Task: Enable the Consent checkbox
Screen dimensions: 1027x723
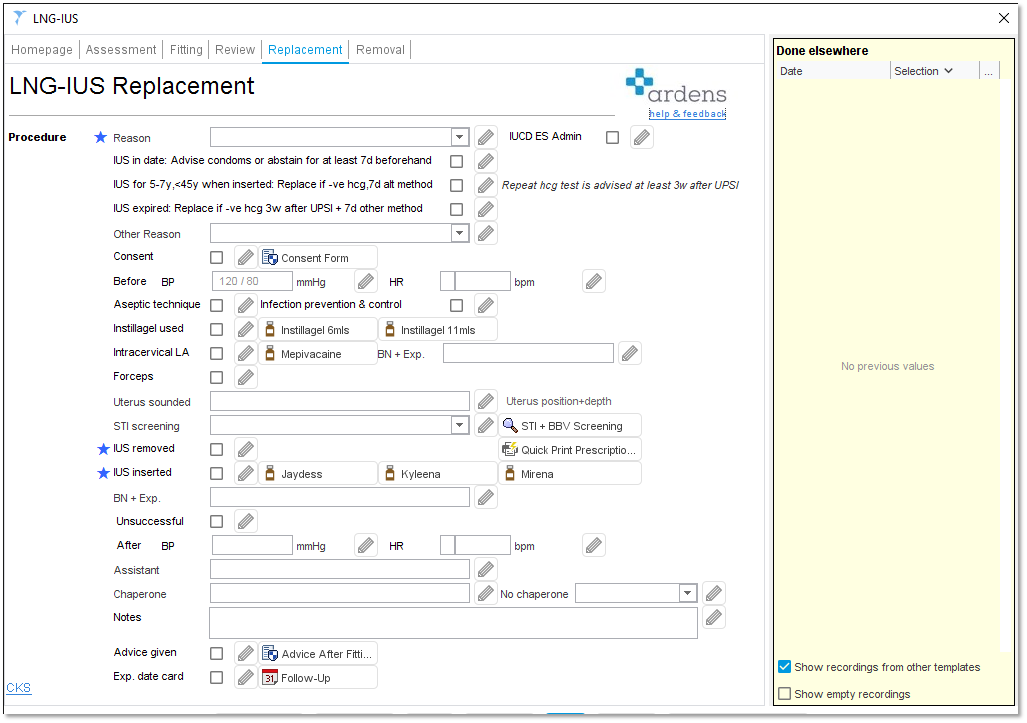Action: [216, 256]
